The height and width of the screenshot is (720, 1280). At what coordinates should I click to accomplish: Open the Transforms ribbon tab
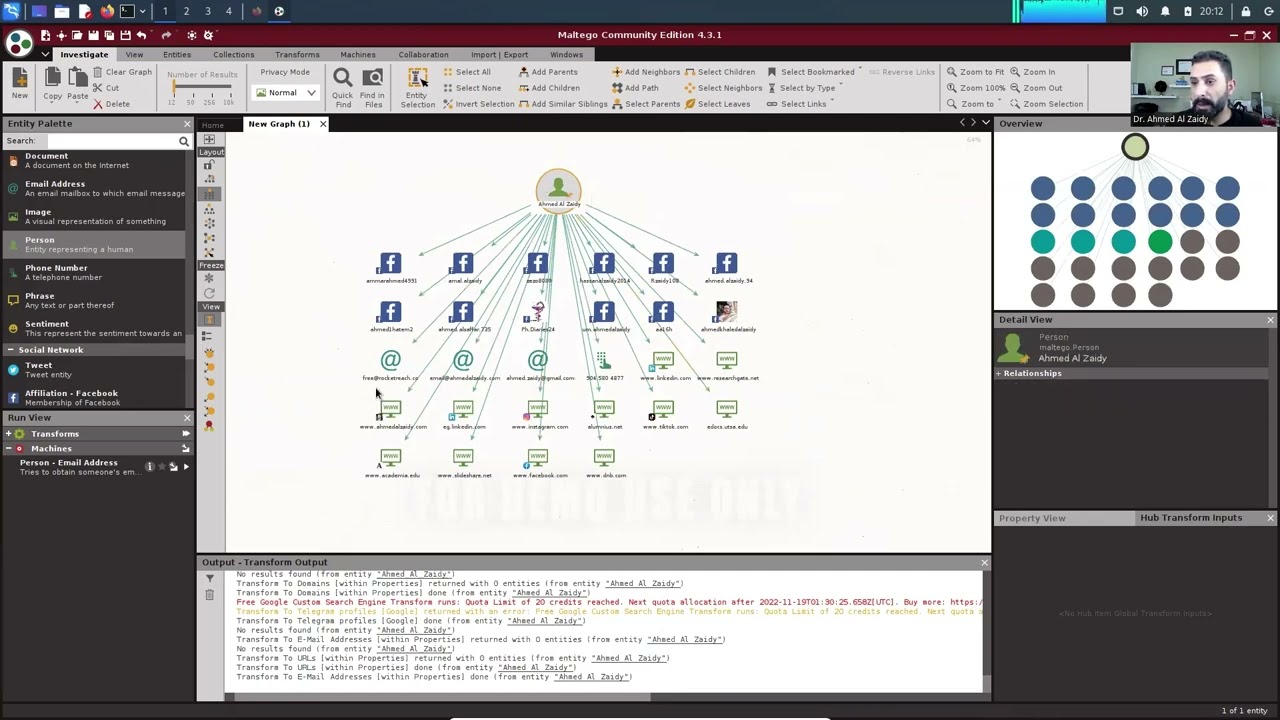tap(297, 54)
